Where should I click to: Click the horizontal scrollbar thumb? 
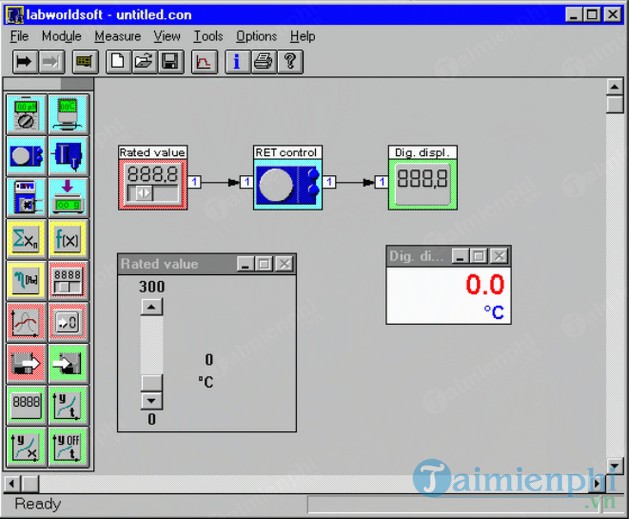(x=30, y=484)
